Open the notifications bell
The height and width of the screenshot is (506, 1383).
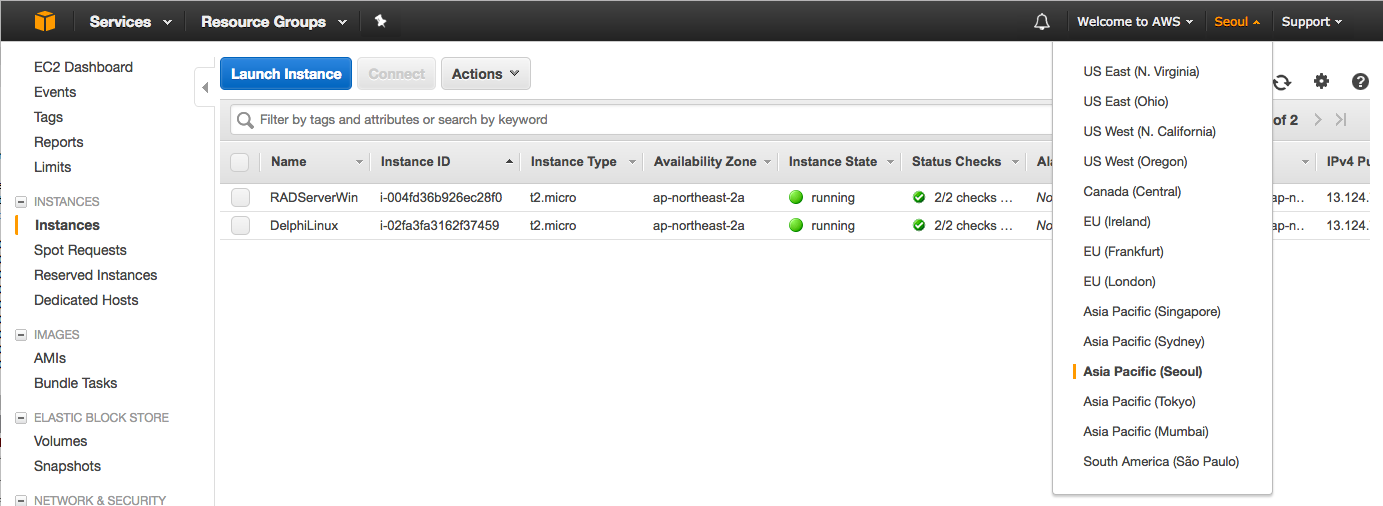[1042, 22]
